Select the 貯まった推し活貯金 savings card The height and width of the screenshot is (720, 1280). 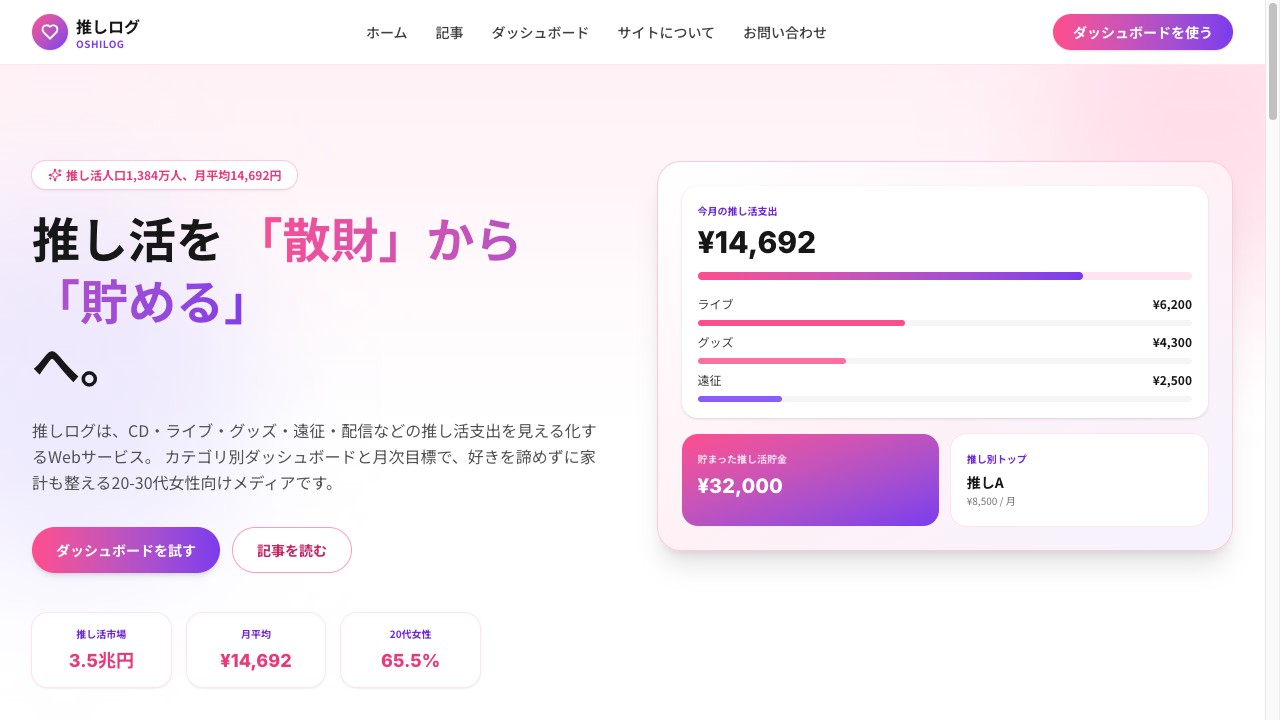coord(810,480)
